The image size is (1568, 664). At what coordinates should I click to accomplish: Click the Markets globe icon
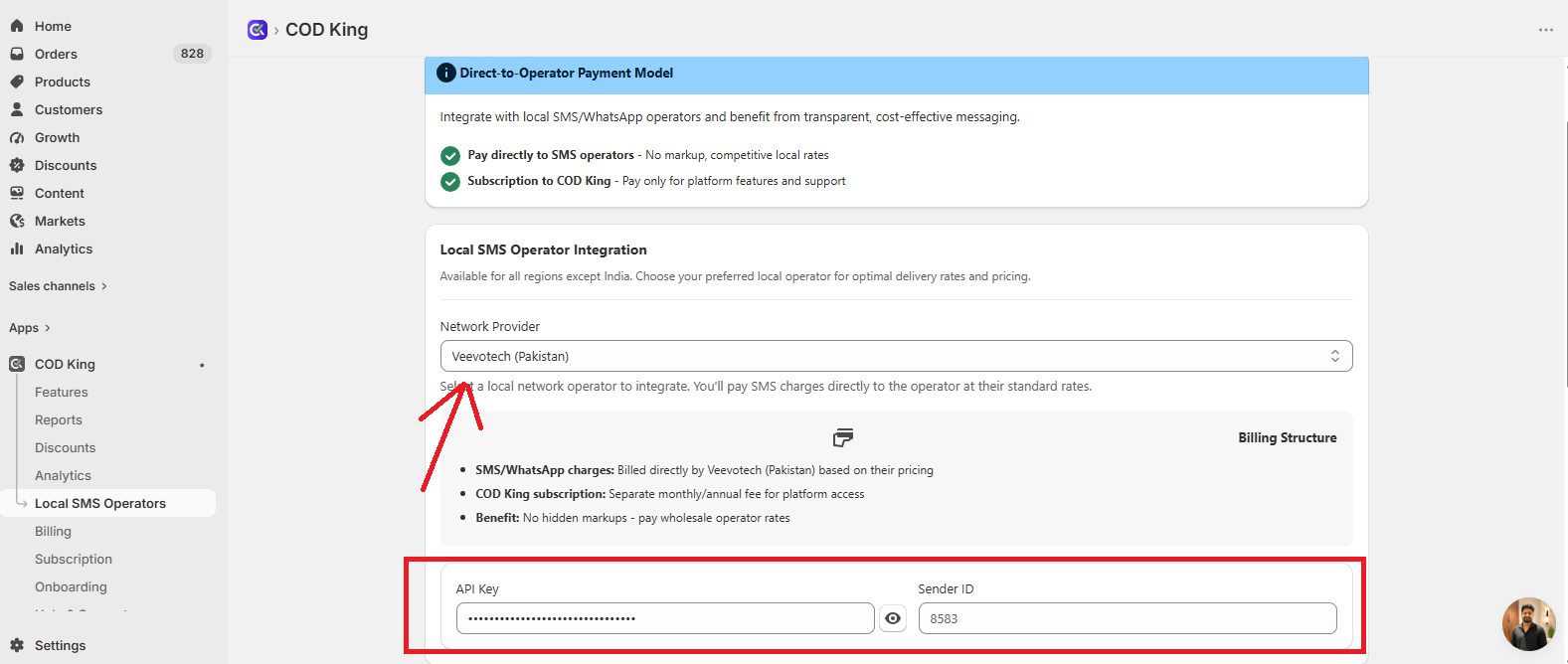tap(17, 221)
